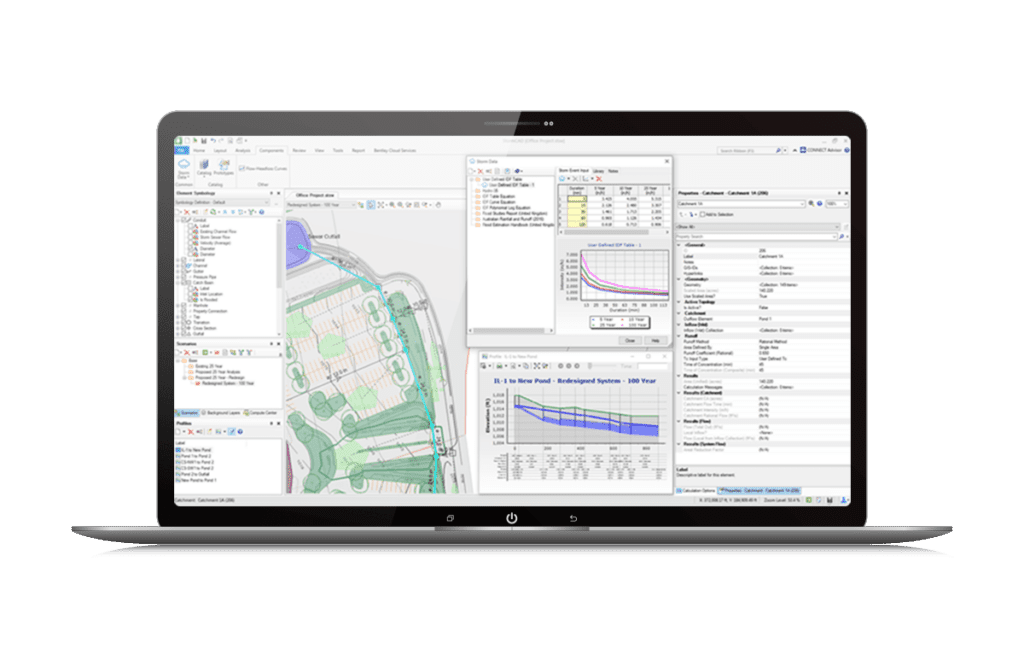Image resolution: width=1024 pixels, height=666 pixels.
Task: Collapse Runoff section in Properties
Action: point(679,336)
